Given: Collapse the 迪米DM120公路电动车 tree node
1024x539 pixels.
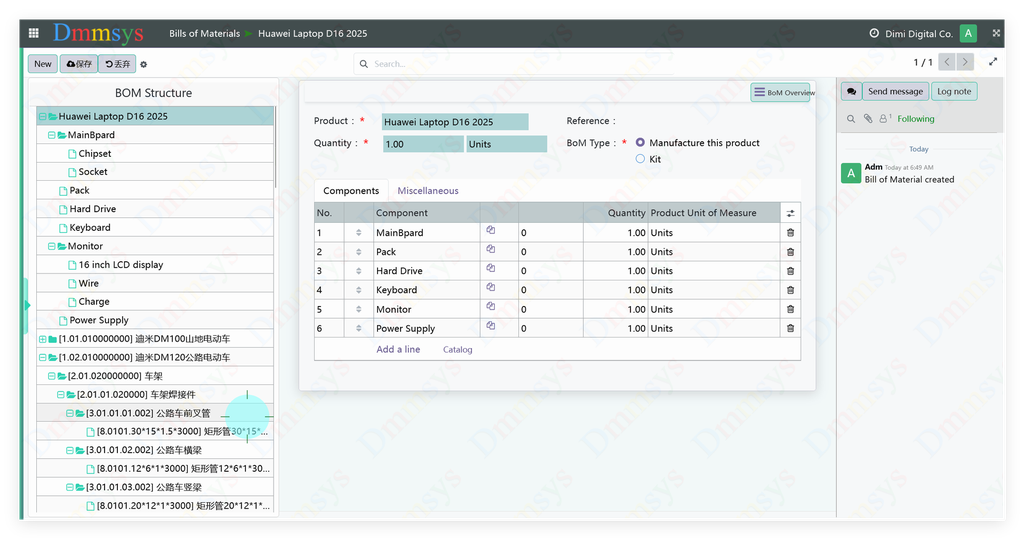Looking at the screenshot, I should pyautogui.click(x=42, y=357).
